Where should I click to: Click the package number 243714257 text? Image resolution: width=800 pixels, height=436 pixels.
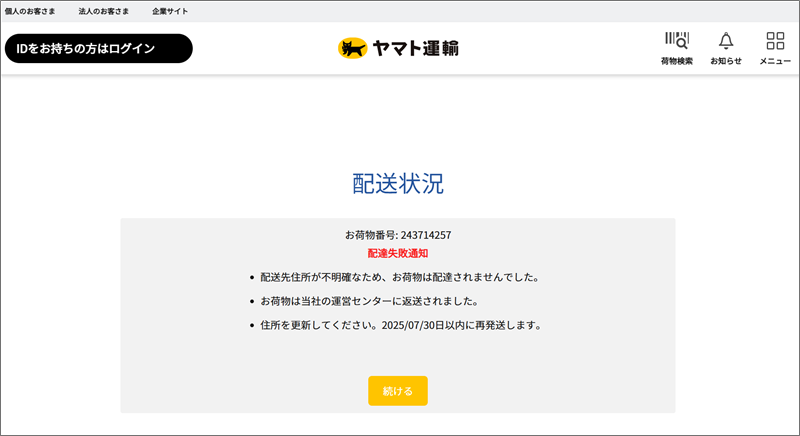[426, 235]
